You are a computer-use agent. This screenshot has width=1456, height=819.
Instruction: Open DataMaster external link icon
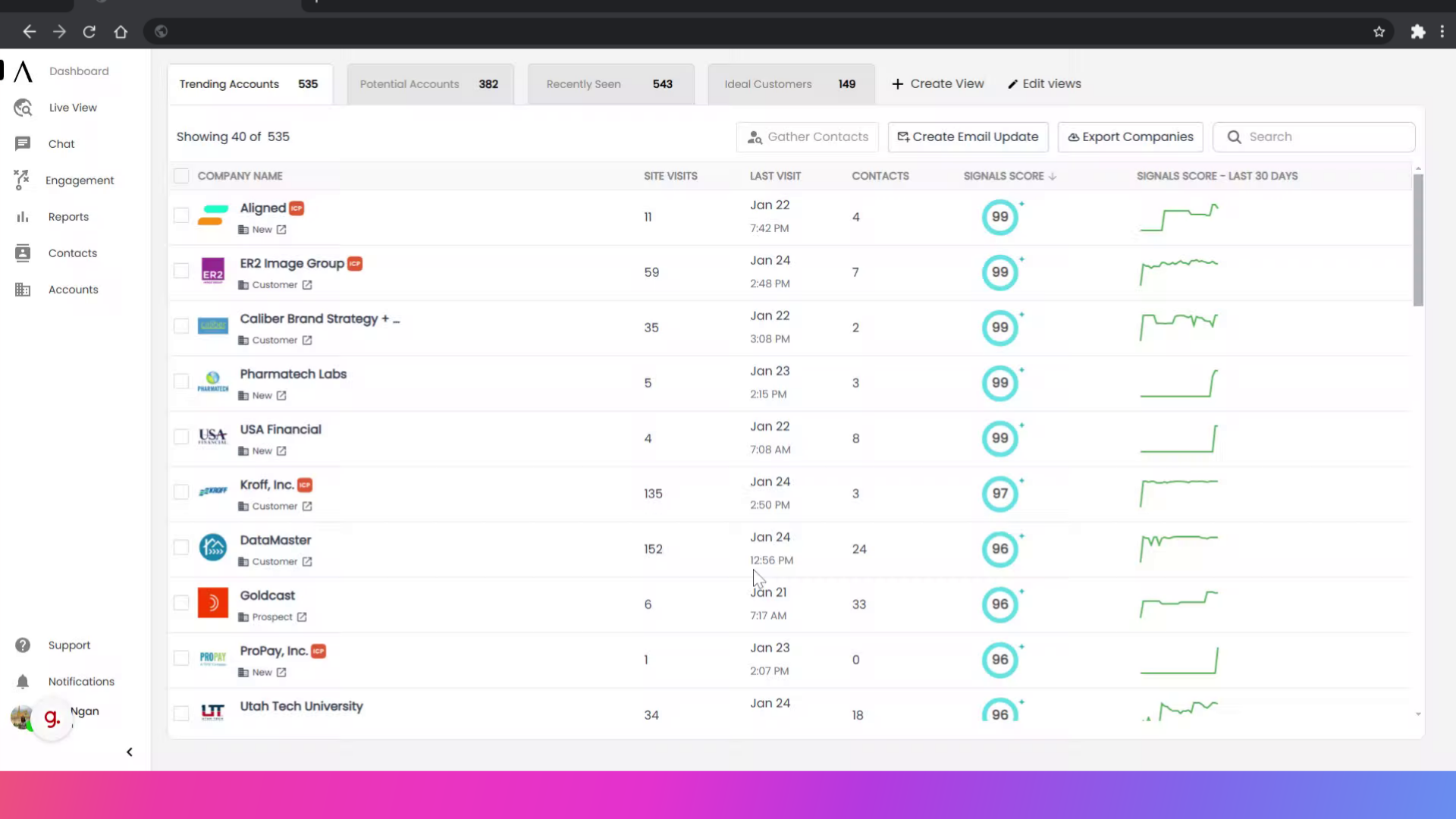[307, 562]
